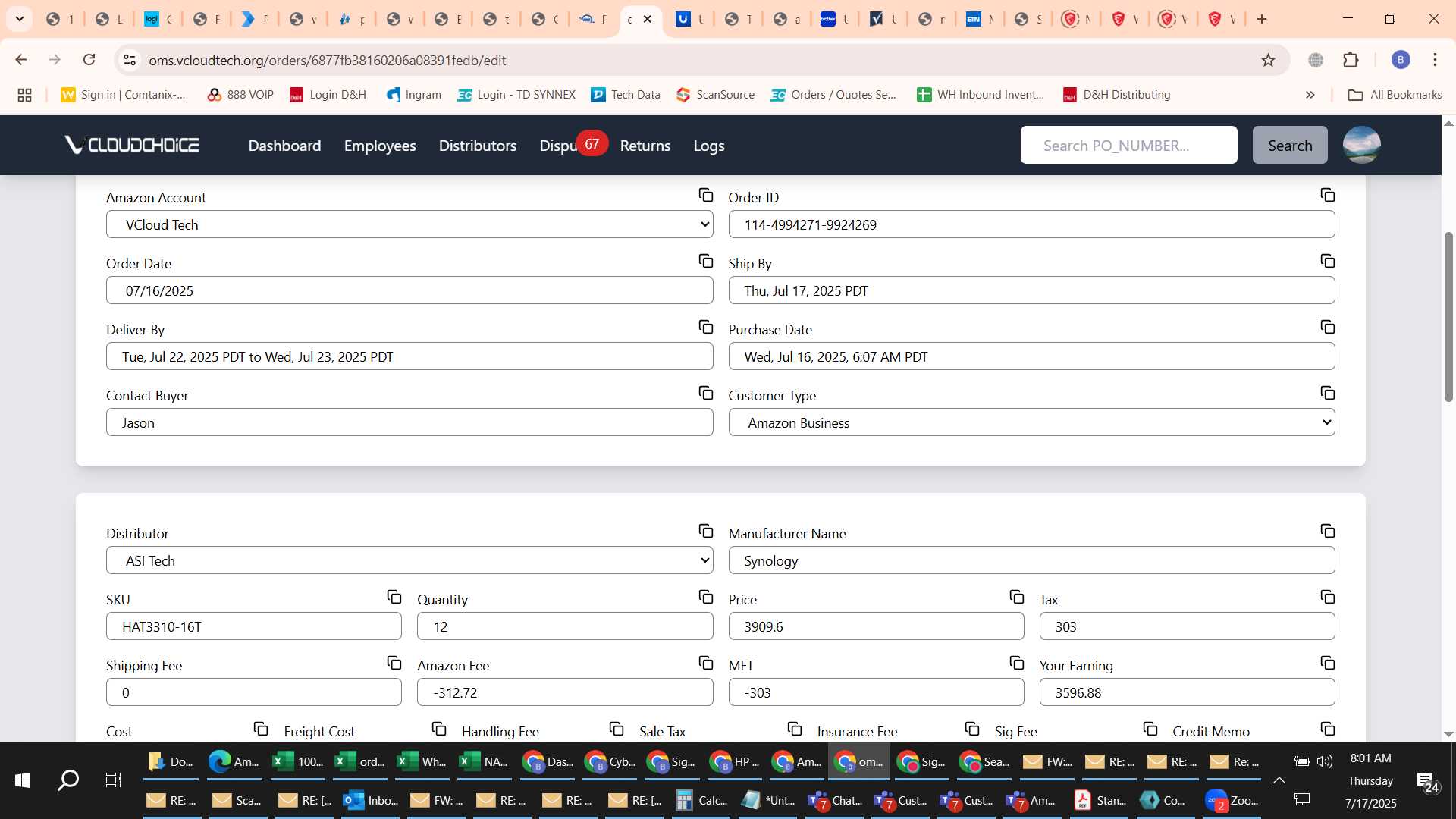The height and width of the screenshot is (819, 1456).
Task: Copy the Contact Buyer value
Action: pyautogui.click(x=705, y=394)
